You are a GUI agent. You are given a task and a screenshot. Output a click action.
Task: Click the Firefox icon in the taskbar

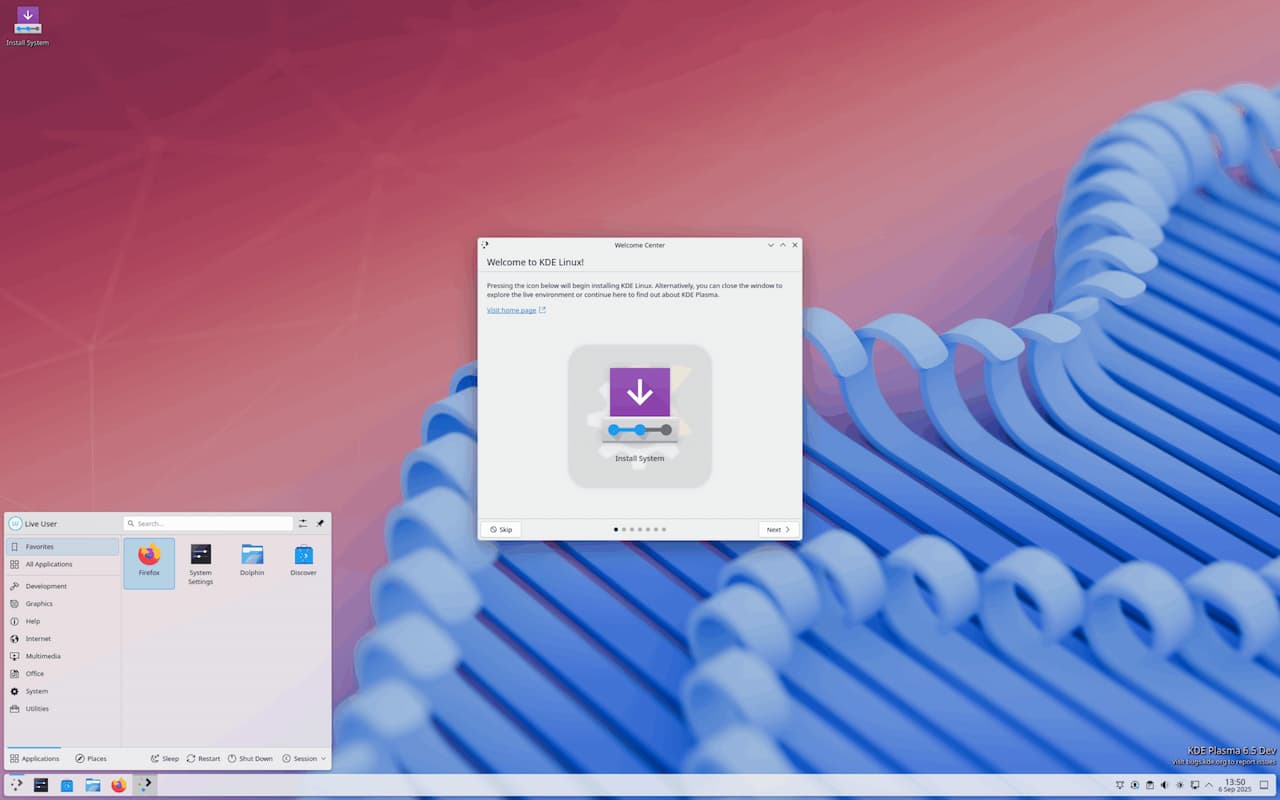(119, 785)
